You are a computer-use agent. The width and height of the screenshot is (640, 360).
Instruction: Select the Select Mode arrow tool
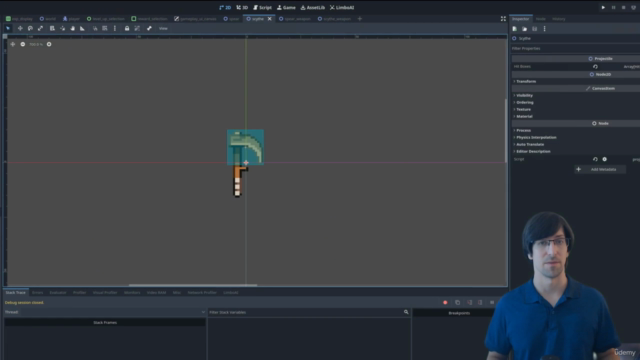[8, 28]
